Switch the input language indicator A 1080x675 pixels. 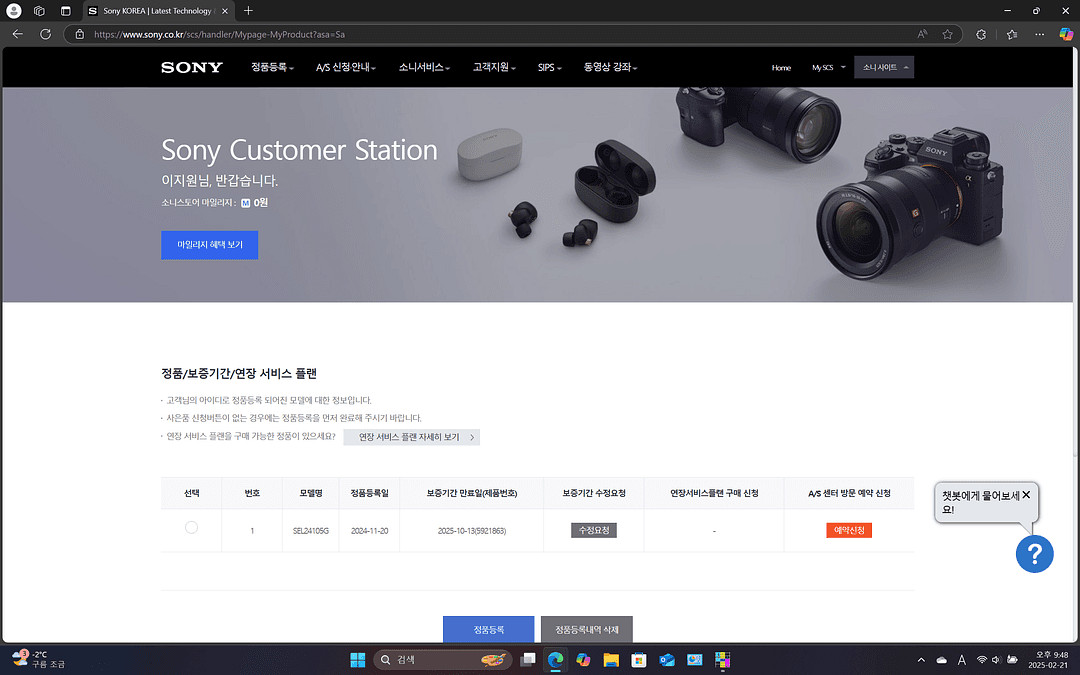[962, 660]
